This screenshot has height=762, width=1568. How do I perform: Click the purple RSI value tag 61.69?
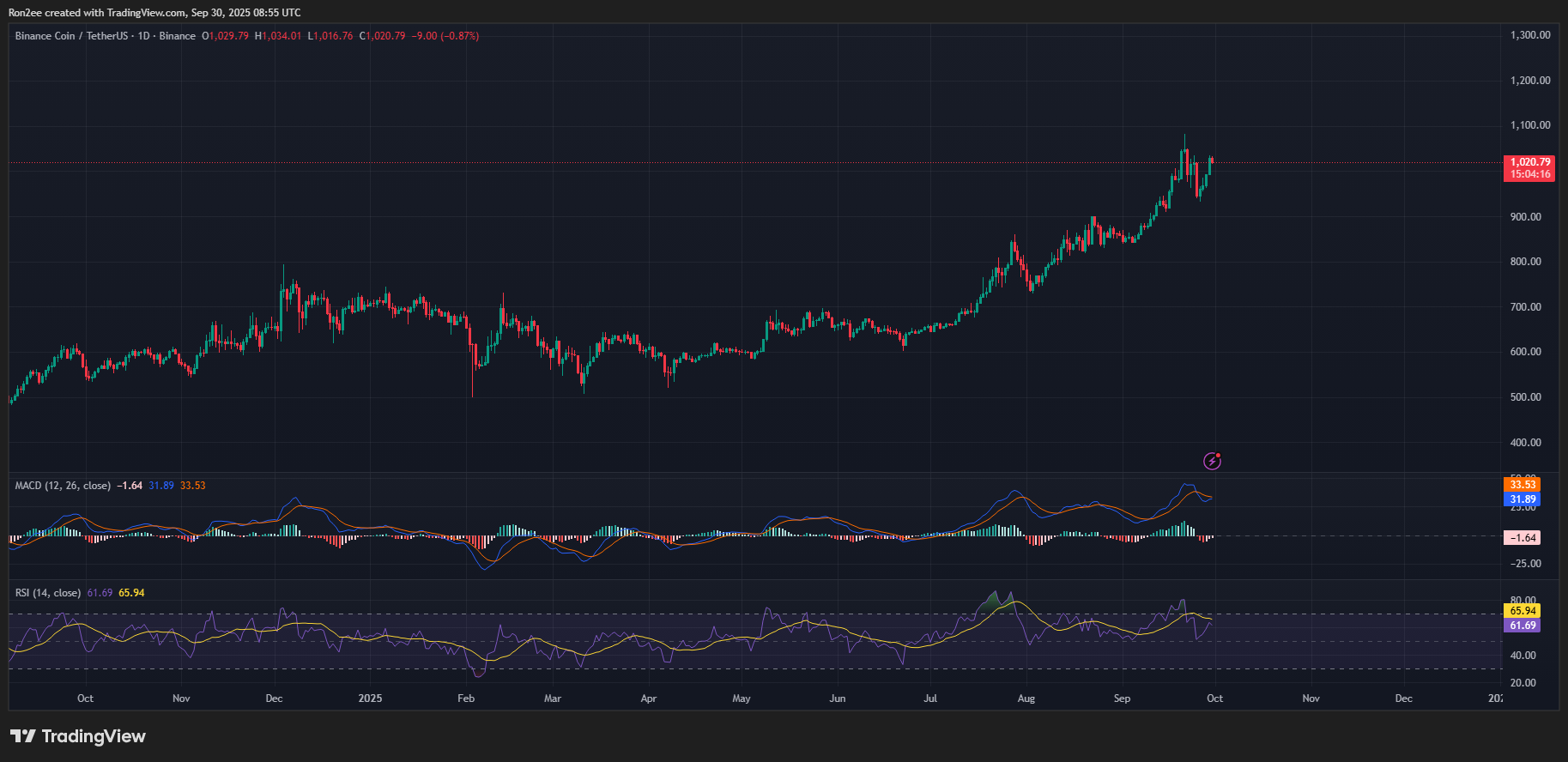(1523, 626)
